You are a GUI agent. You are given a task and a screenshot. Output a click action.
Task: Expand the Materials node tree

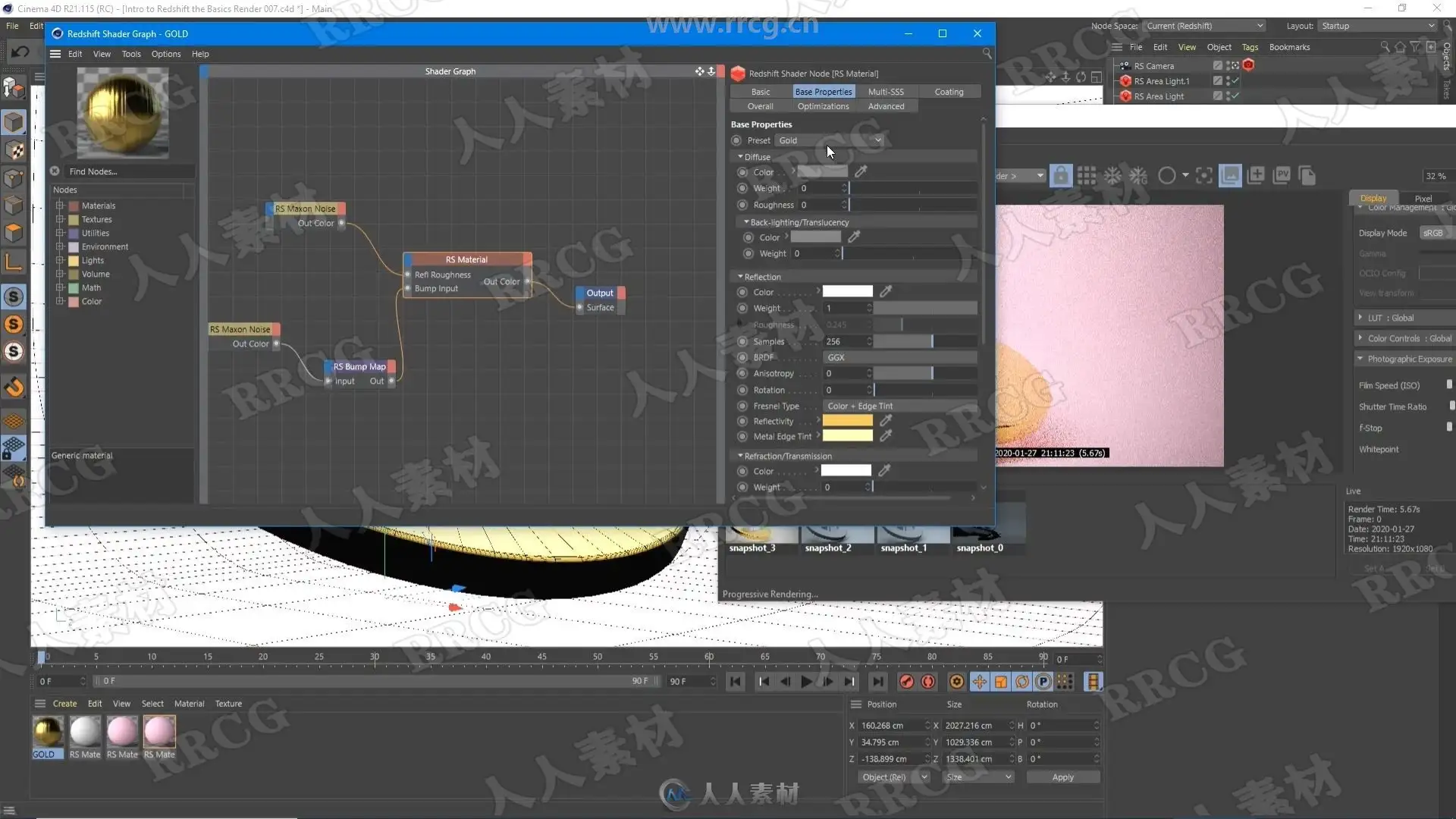60,206
